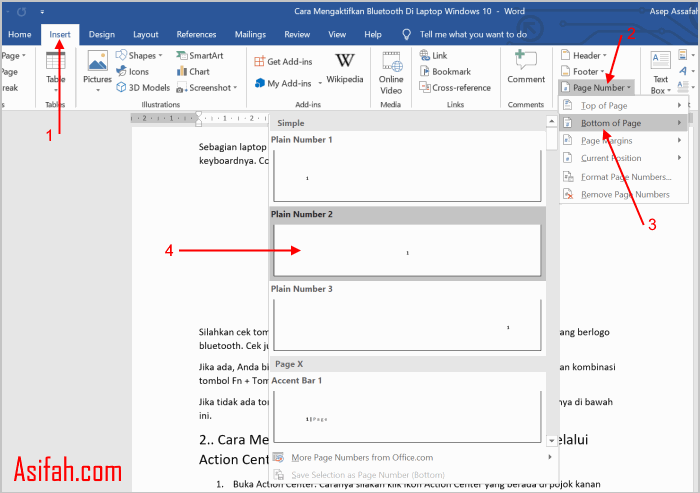Insert a Text Box

(x=660, y=72)
